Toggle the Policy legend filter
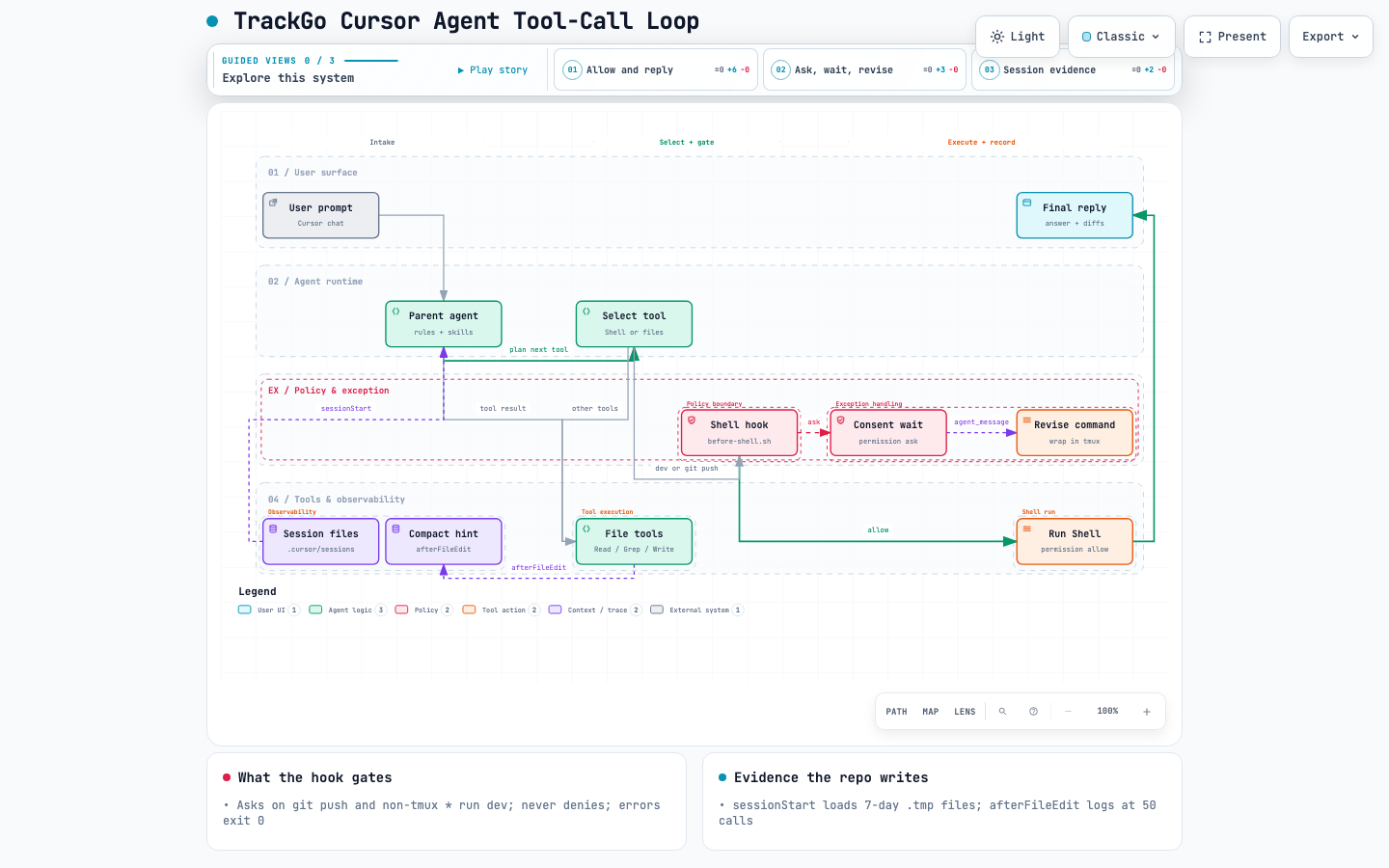1389x868 pixels. point(424,610)
